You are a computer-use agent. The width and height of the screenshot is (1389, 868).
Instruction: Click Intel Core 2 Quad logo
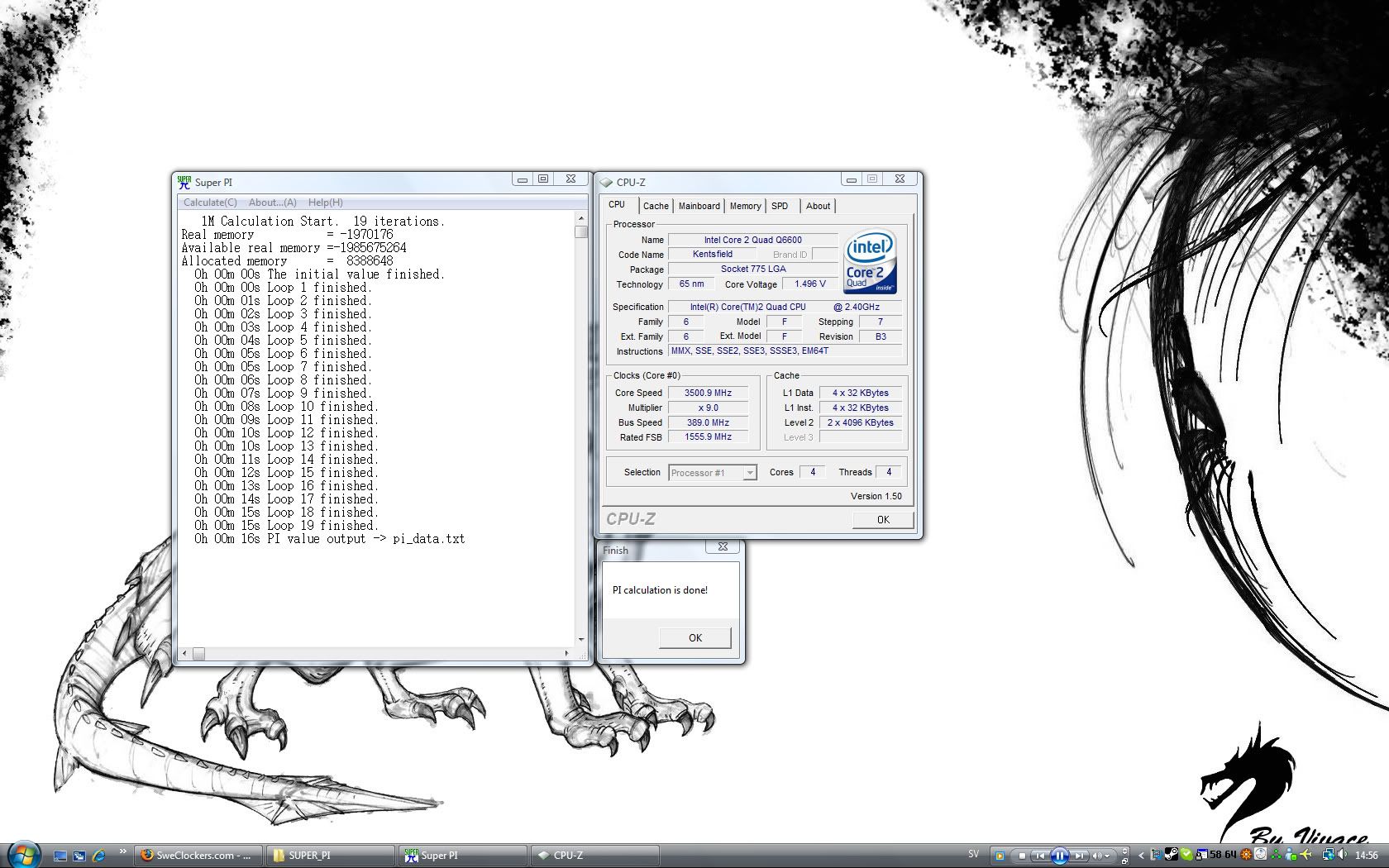[x=870, y=262]
